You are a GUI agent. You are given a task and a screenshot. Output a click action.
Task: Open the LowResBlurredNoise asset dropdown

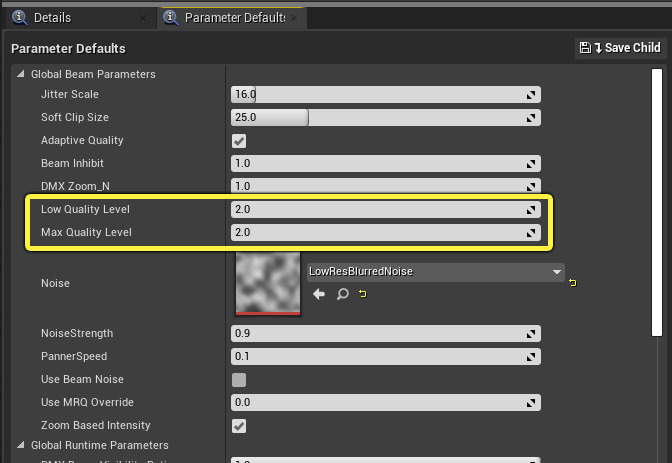click(556, 271)
